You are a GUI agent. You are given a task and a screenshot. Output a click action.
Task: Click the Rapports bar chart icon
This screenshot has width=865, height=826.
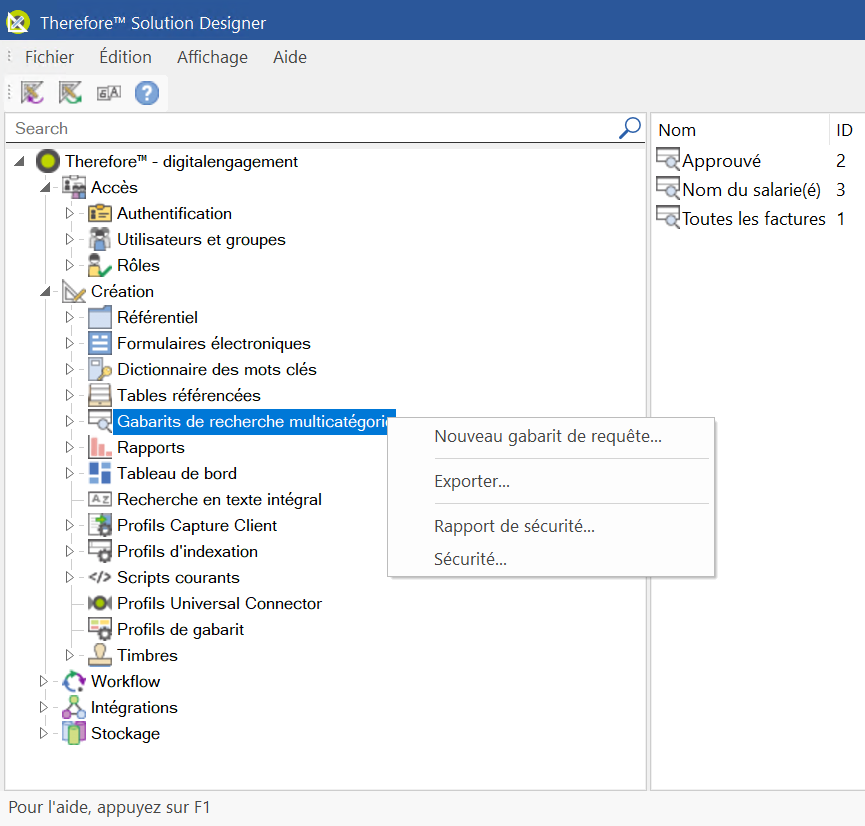[100, 447]
